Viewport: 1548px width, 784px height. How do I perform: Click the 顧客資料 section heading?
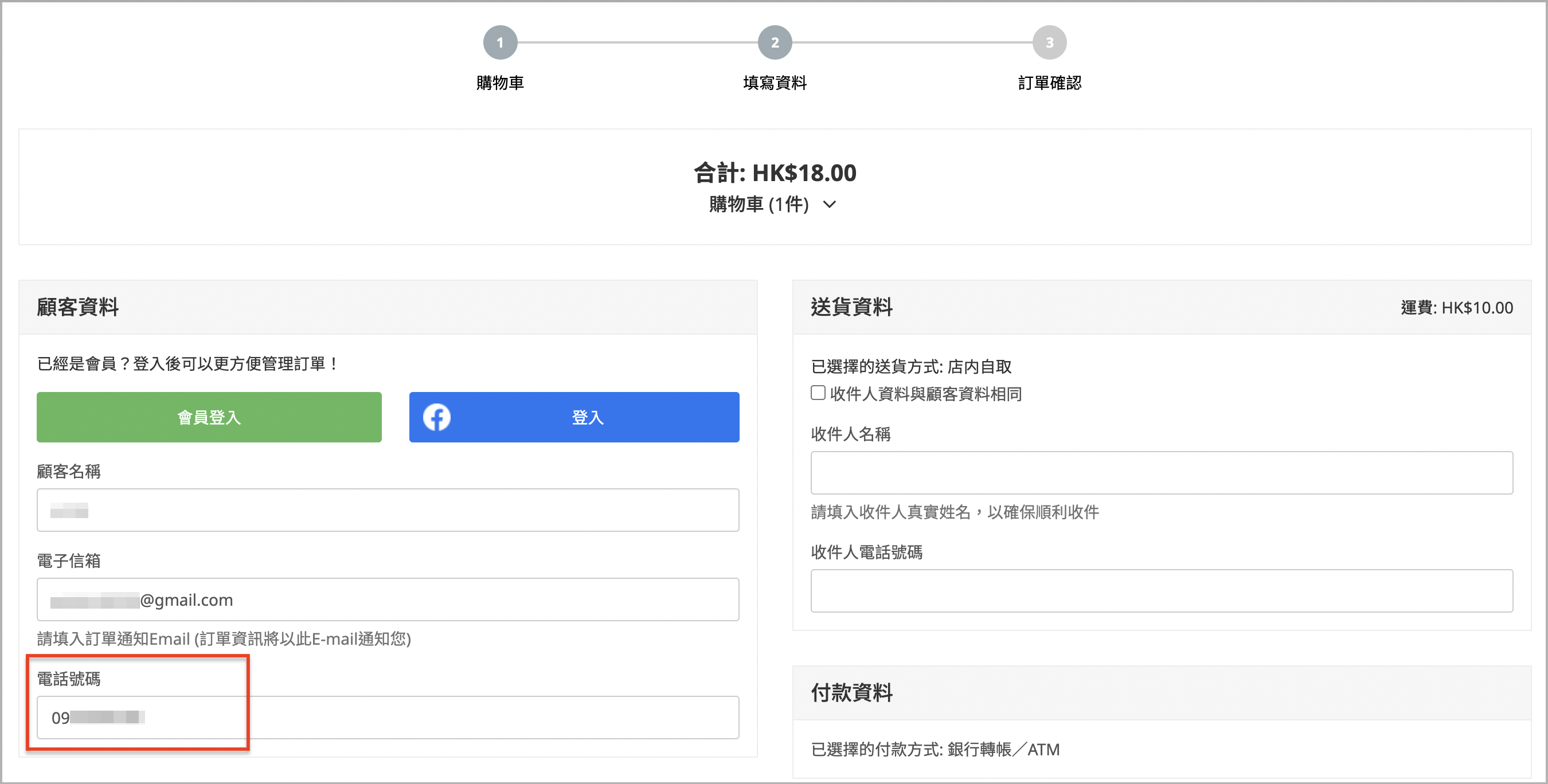pyautogui.click(x=78, y=307)
